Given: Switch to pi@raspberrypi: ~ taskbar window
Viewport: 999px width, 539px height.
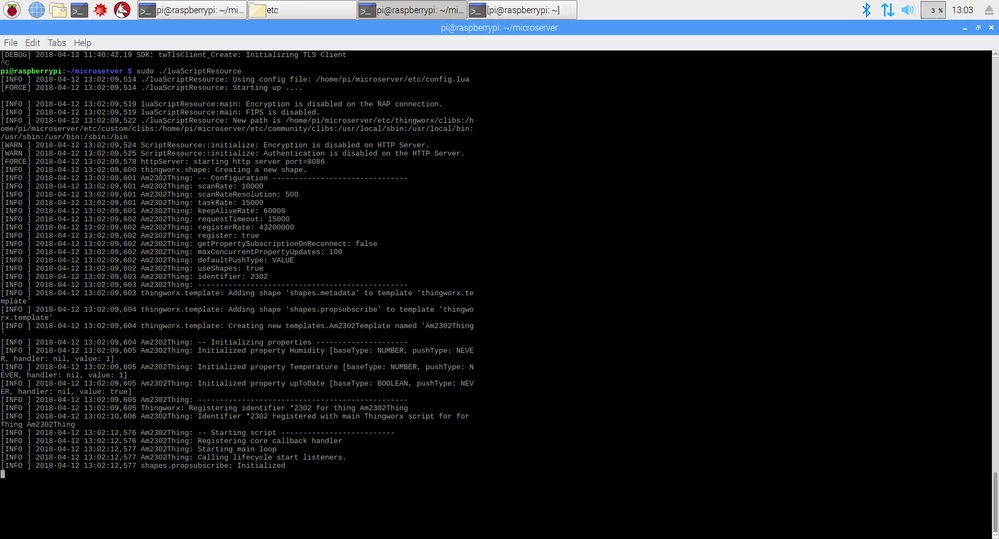Looking at the screenshot, I should (522, 10).
